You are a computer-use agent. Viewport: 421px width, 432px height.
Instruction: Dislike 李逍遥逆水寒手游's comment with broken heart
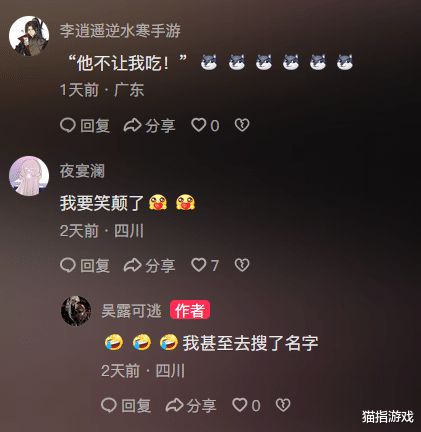pyautogui.click(x=242, y=125)
